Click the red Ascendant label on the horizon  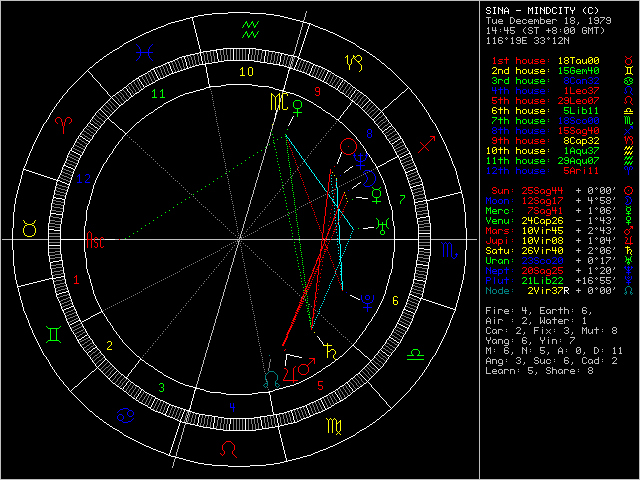95,241
